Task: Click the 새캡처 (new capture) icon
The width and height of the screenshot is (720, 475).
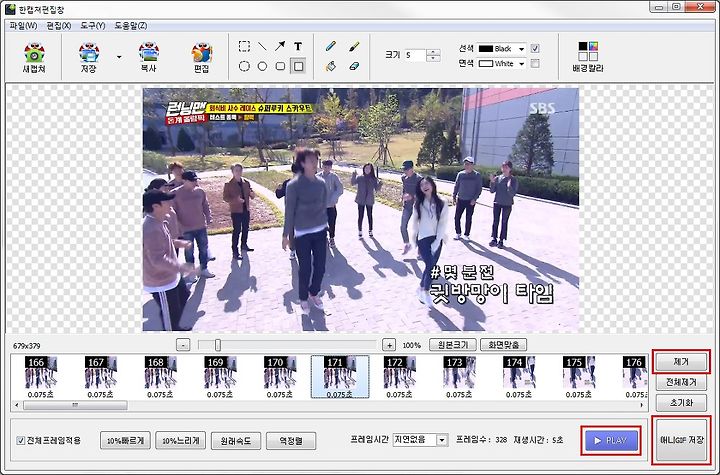Action: [34, 57]
